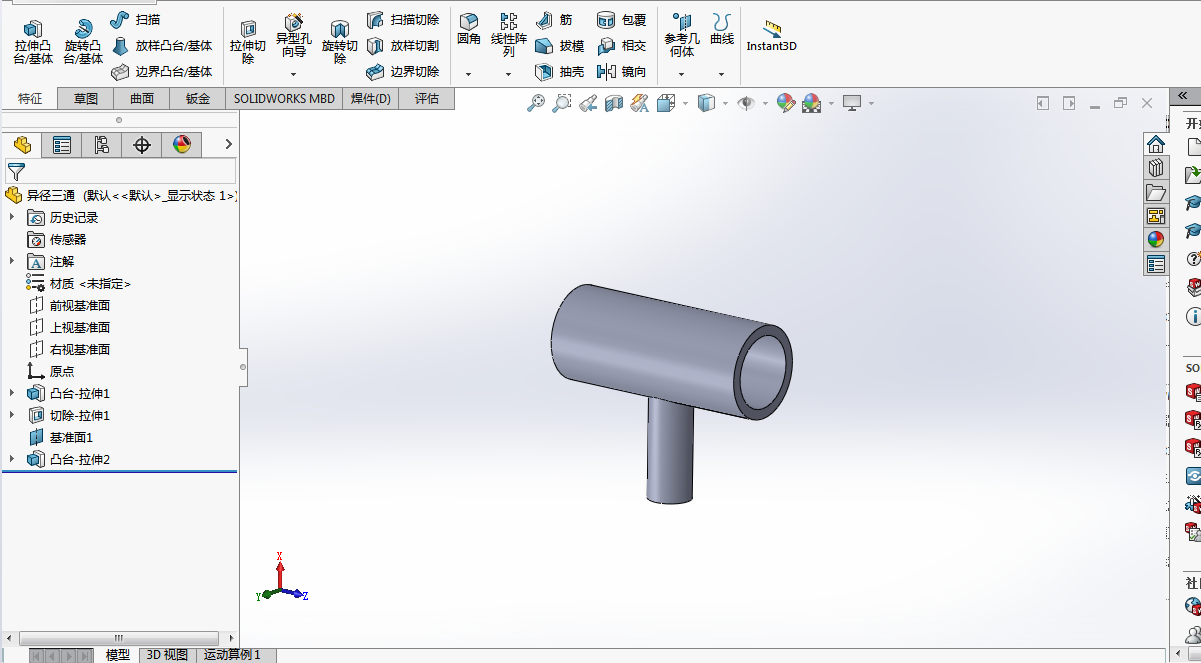Select 基准面1 in the tree
Screen dimensions: 1201x663
pyautogui.click(x=60, y=437)
